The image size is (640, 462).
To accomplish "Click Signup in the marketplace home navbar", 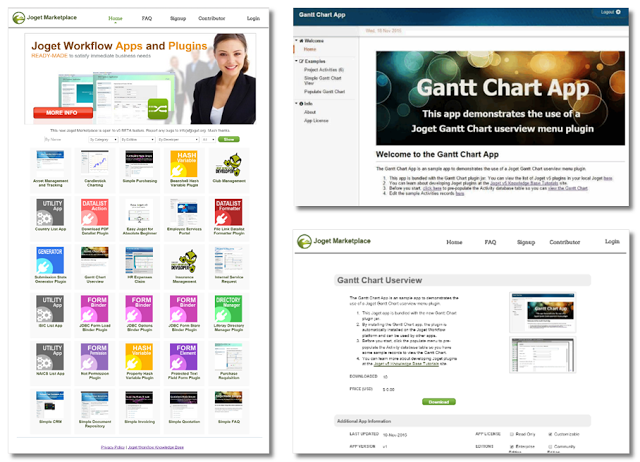I will (178, 18).
